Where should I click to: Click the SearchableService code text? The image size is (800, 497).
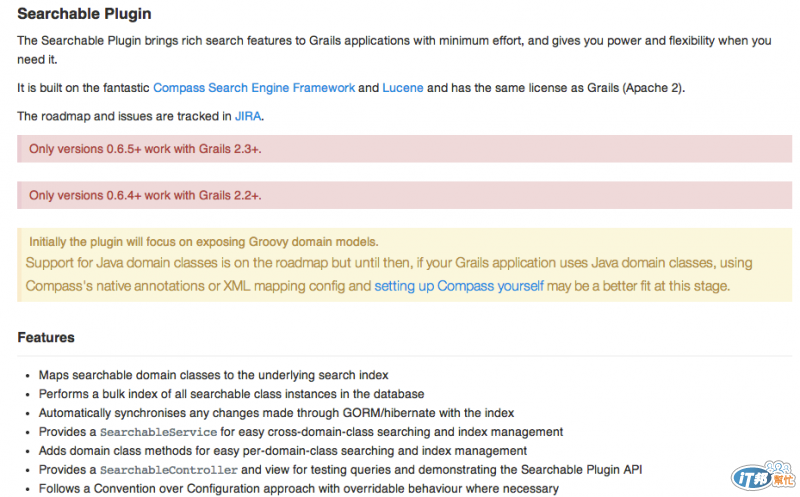(x=158, y=432)
